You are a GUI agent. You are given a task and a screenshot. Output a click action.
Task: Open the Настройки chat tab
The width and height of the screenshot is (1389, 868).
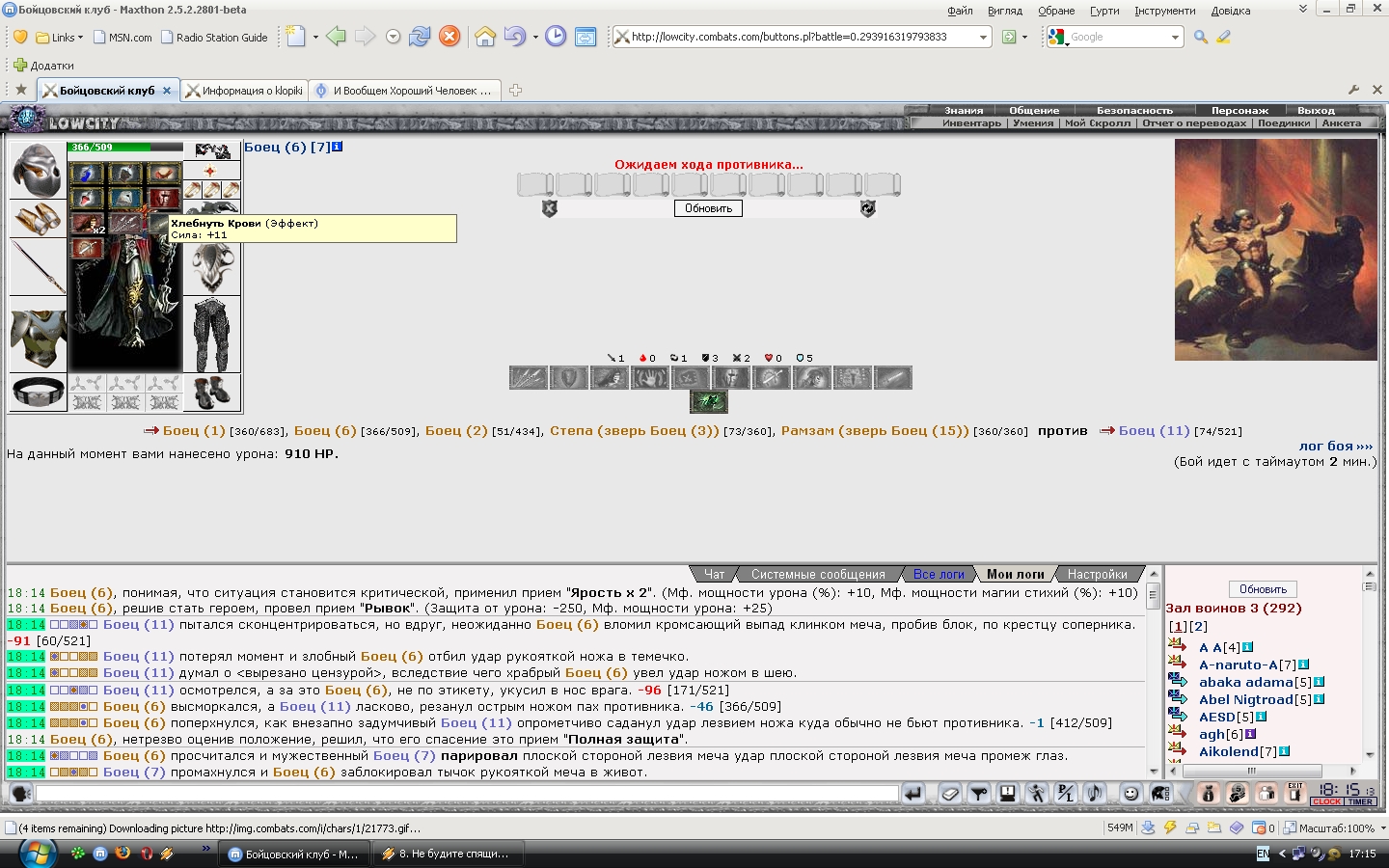1097,574
